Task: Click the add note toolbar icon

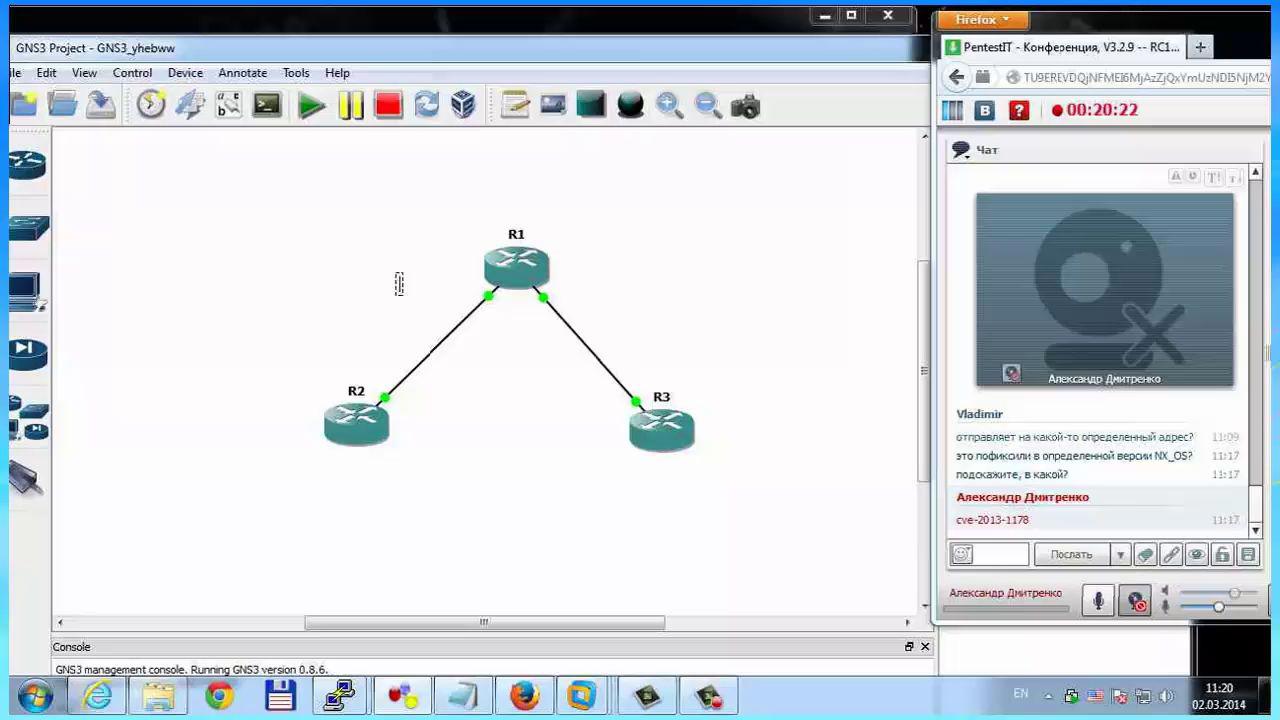Action: [515, 105]
